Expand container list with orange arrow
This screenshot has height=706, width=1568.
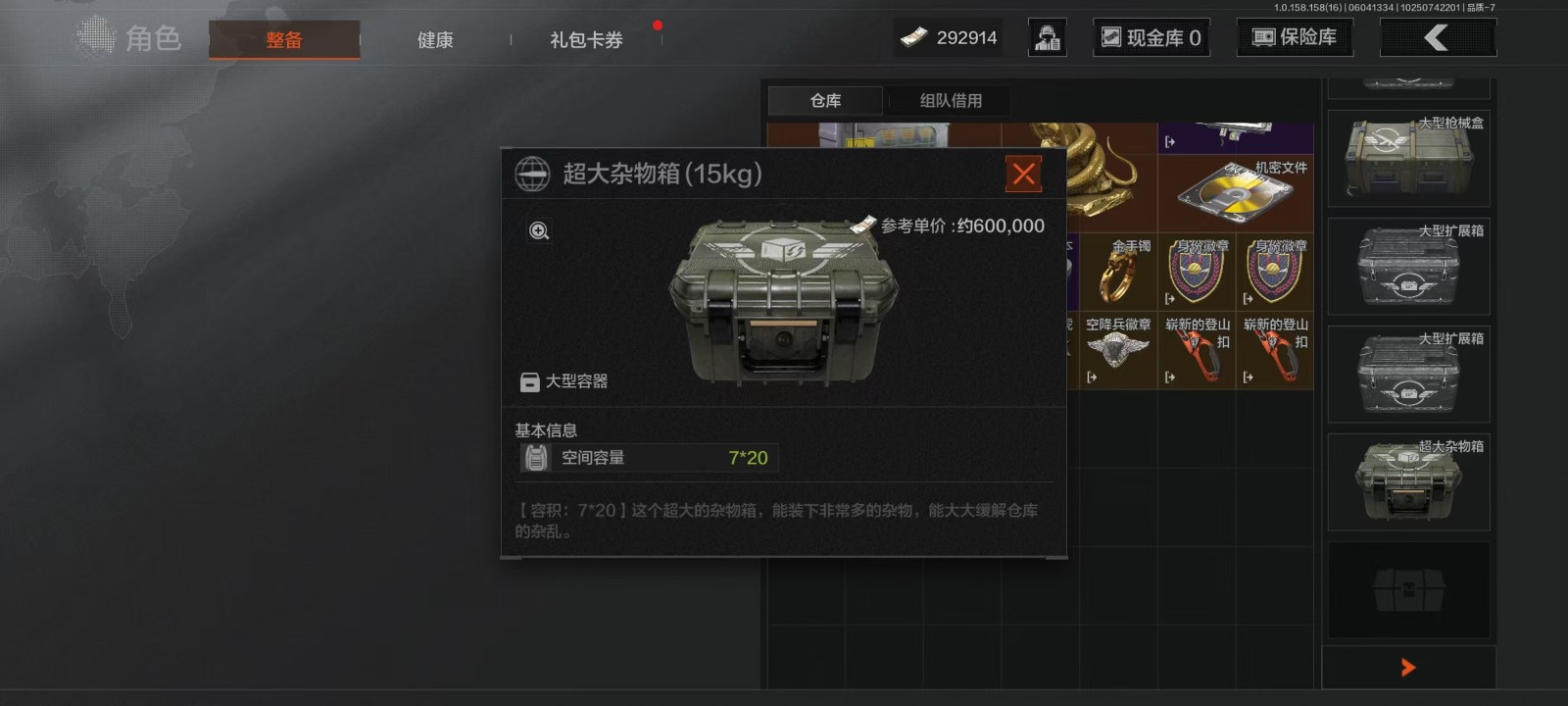point(1408,668)
